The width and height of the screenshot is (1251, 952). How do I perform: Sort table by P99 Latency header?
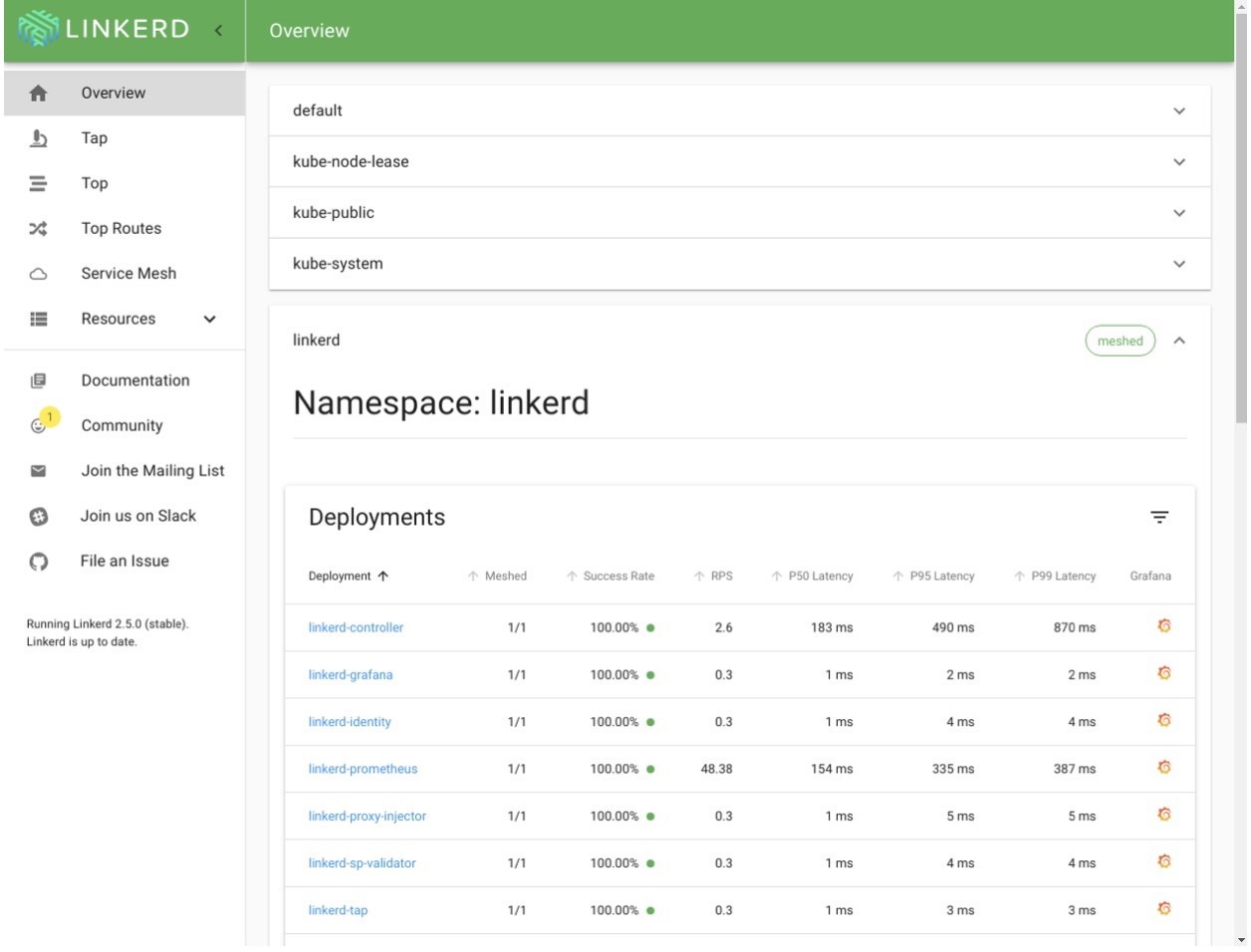[x=1056, y=576]
